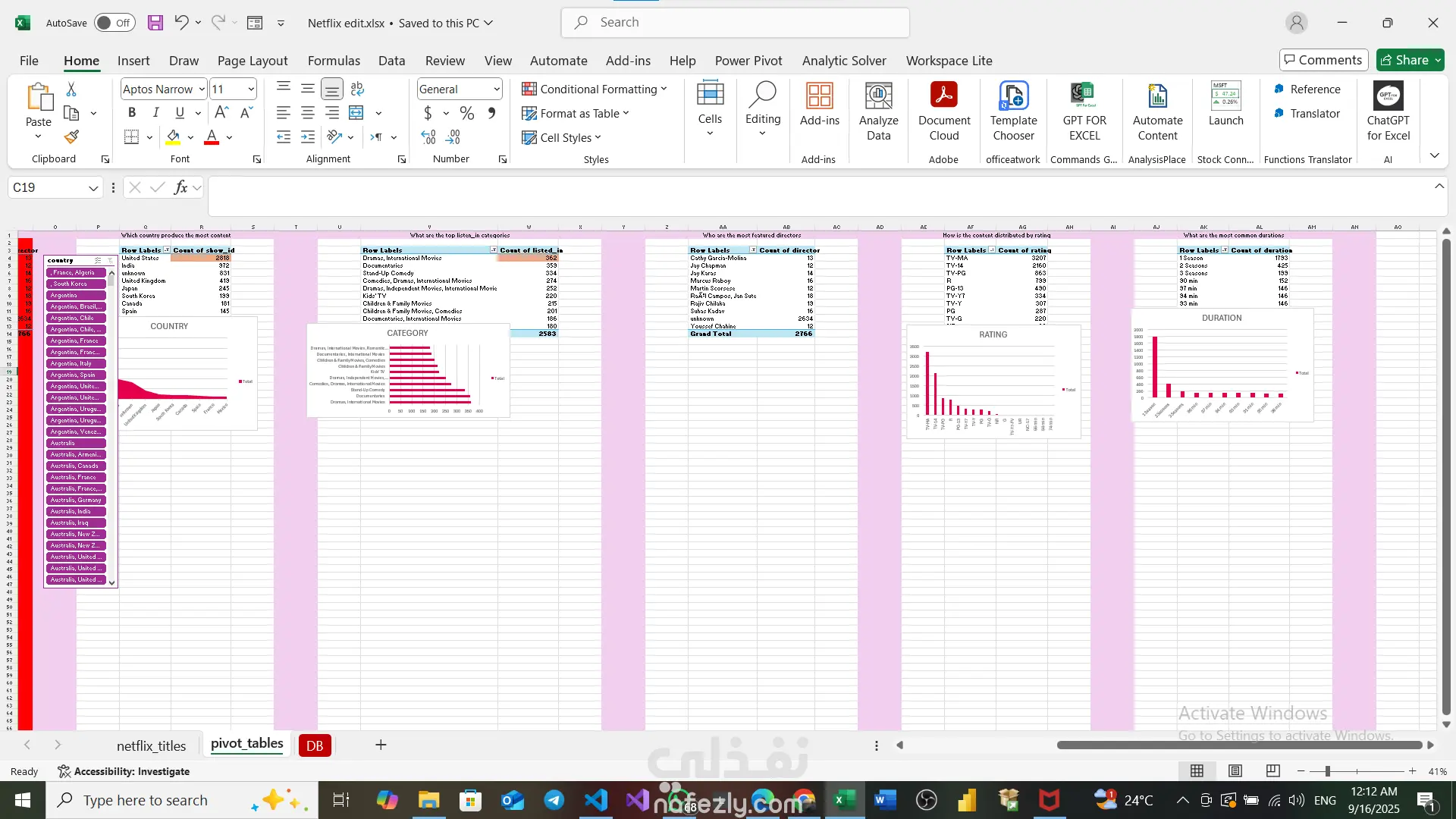Switch to Page Break Preview view

point(1273,771)
